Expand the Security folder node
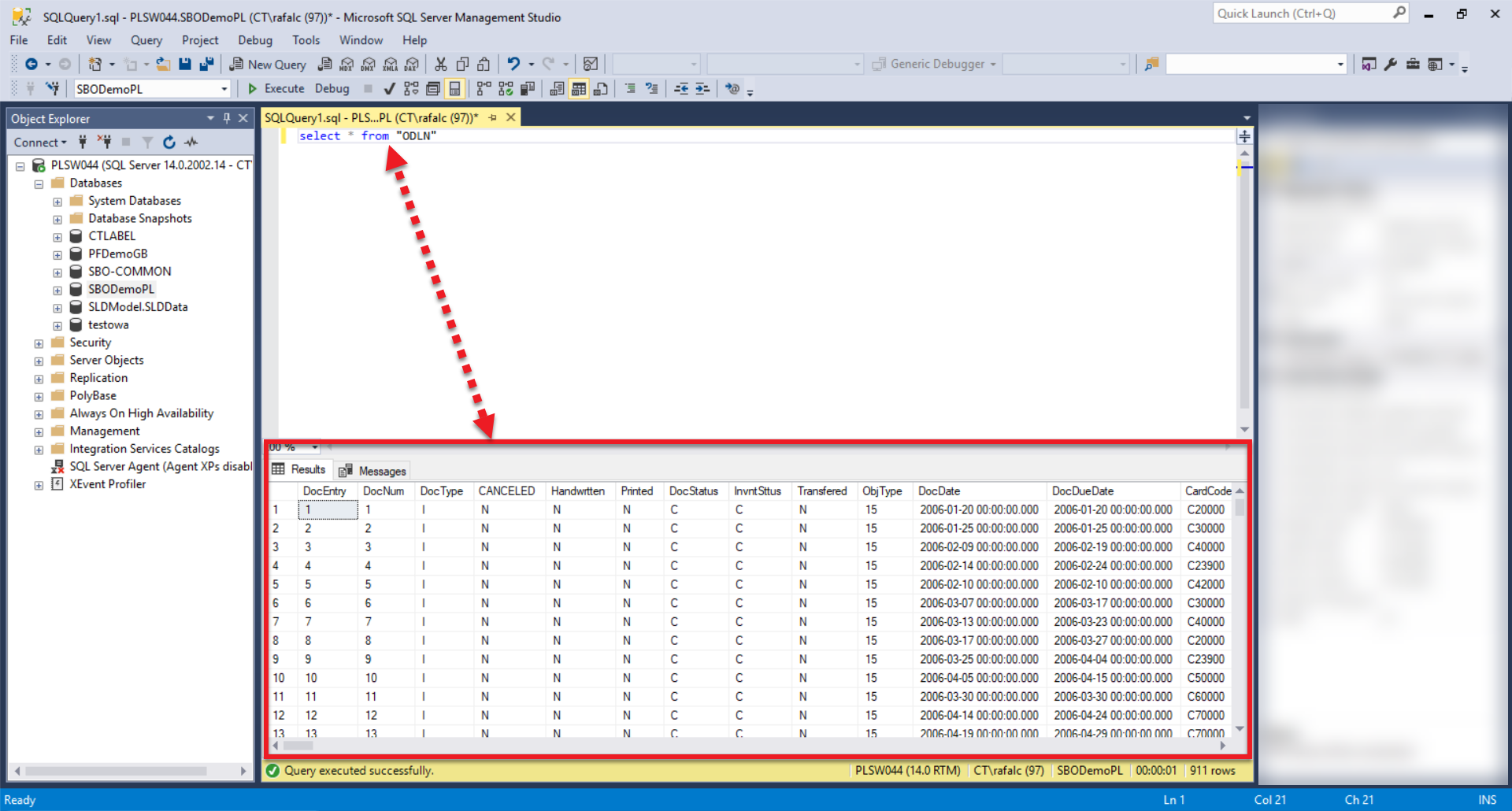 point(39,343)
